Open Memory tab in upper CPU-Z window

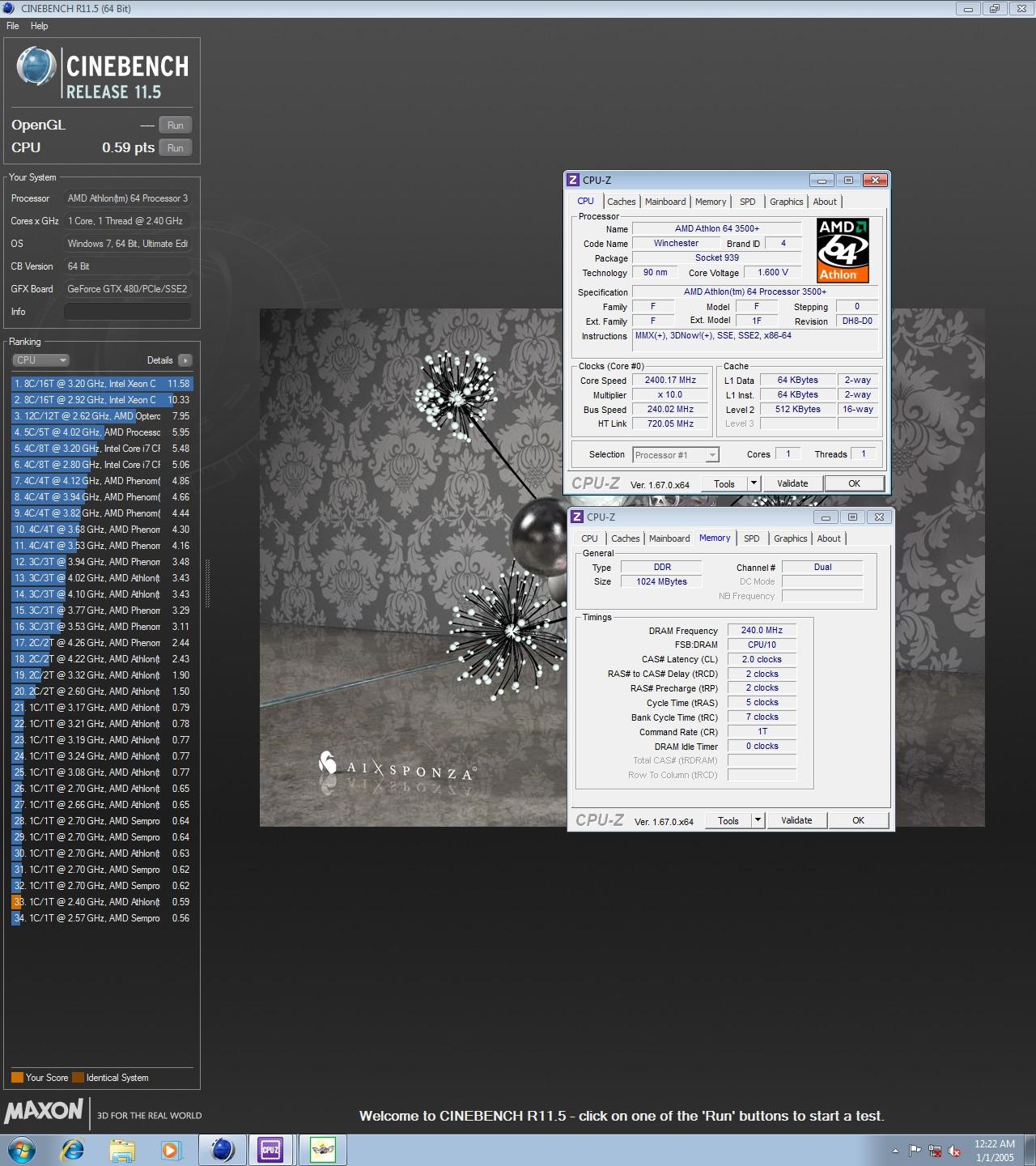click(711, 202)
